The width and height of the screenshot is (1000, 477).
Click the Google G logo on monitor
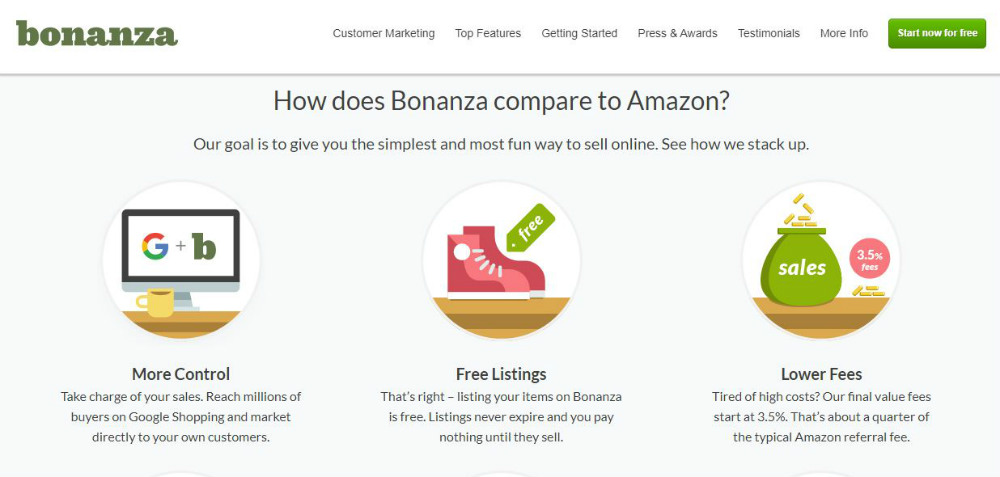click(x=154, y=246)
